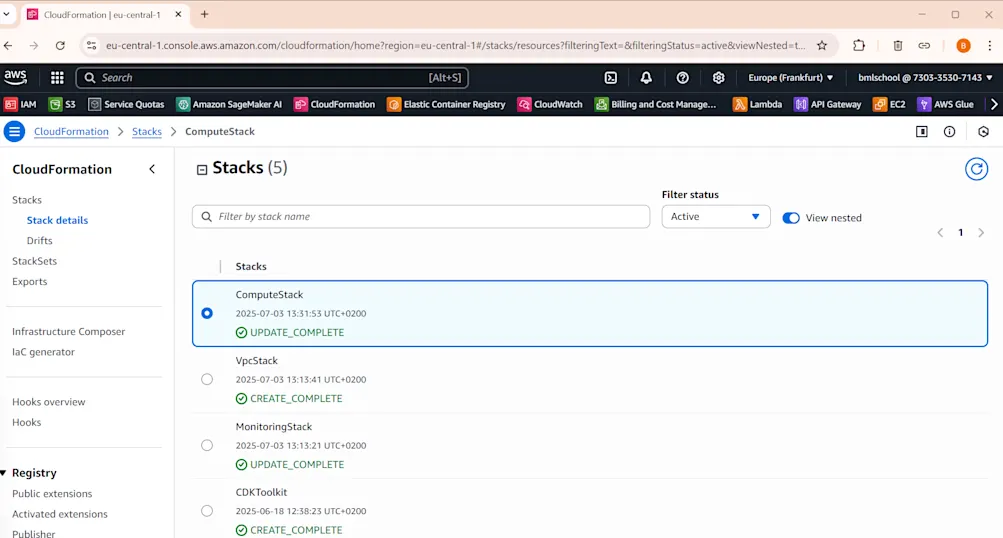The height and width of the screenshot is (538, 1003).
Task: Toggle View nested switch
Action: [791, 218]
